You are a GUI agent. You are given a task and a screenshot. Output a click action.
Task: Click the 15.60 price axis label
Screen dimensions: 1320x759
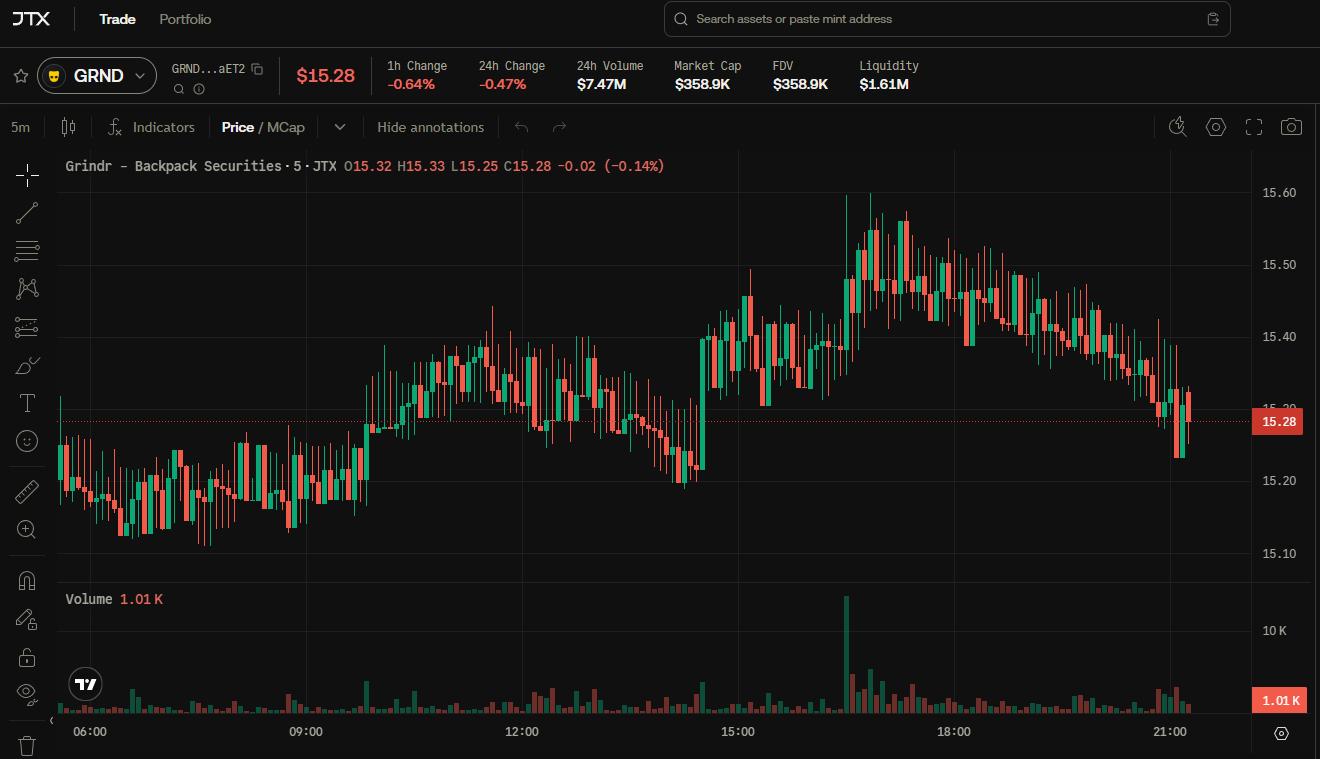(x=1279, y=193)
